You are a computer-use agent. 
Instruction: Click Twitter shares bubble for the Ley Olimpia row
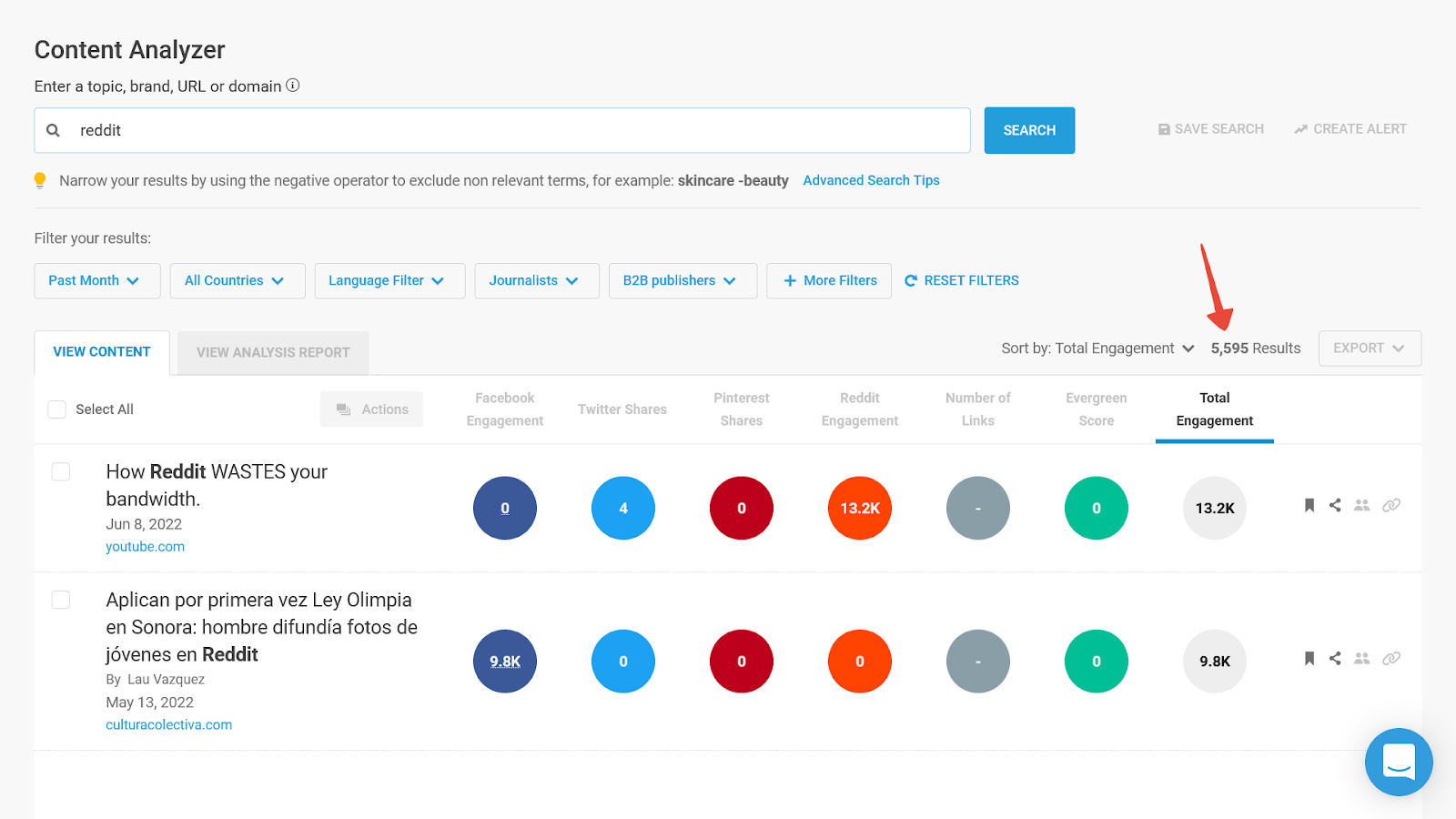click(623, 662)
